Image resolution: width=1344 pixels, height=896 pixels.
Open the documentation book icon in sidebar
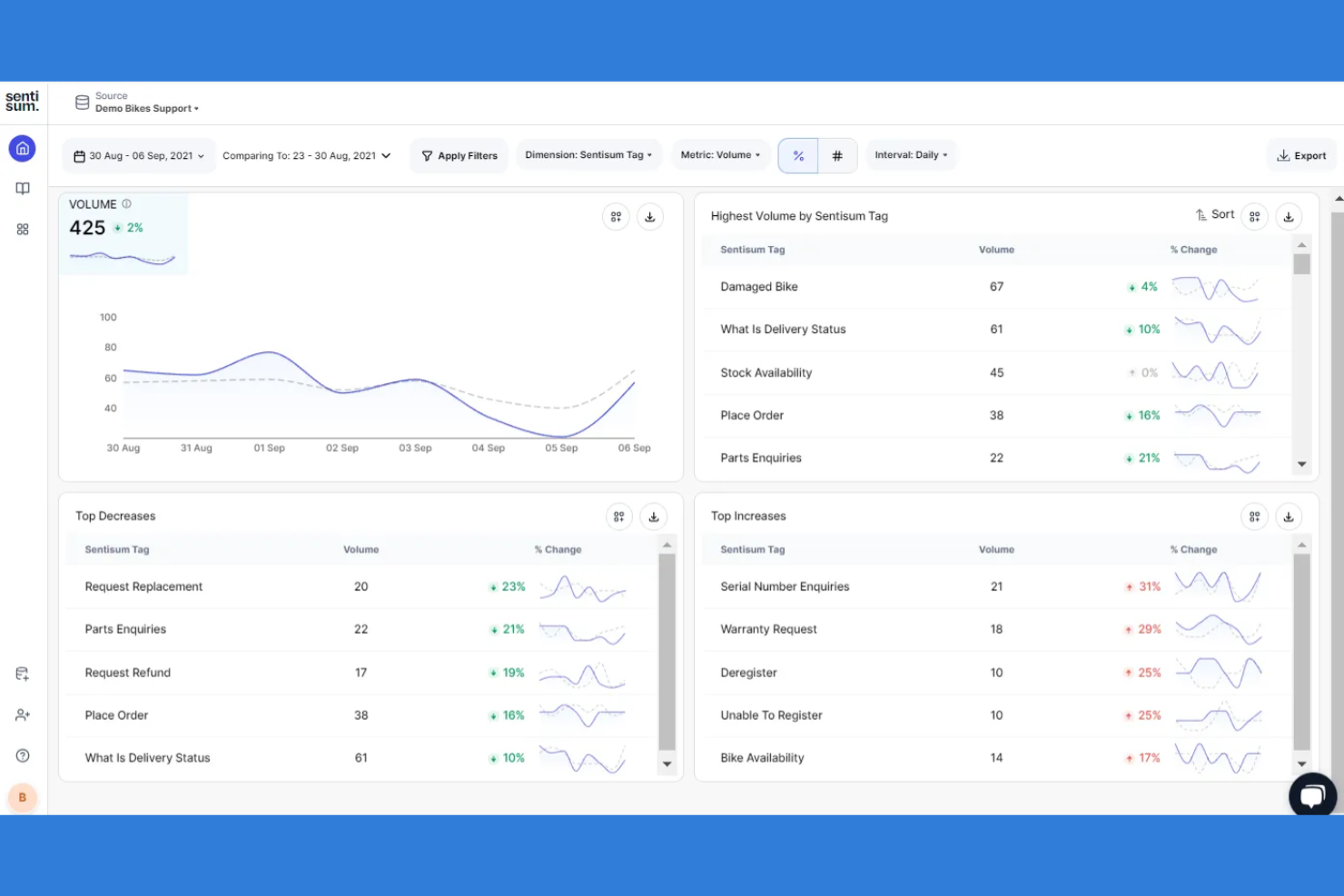(x=22, y=188)
